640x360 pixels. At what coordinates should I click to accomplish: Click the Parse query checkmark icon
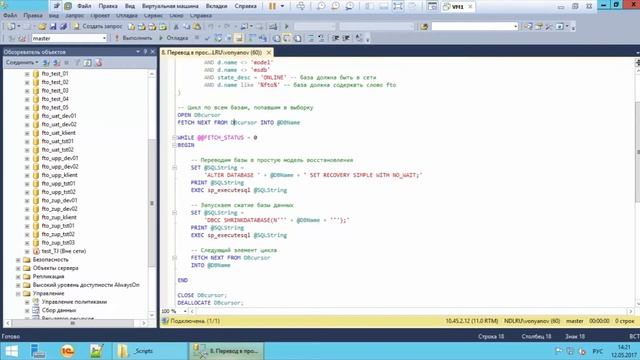[207, 38]
